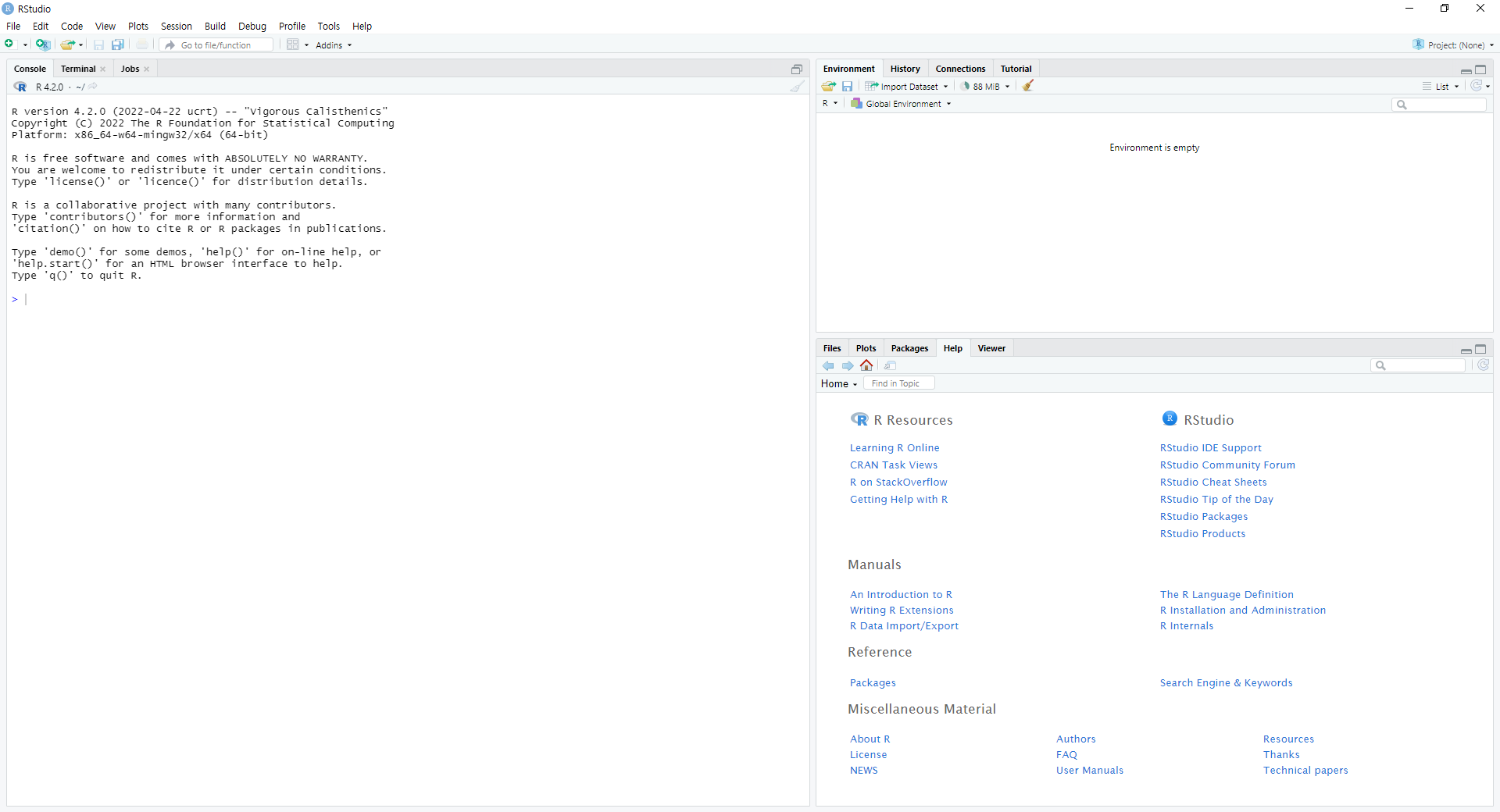Click the New File icon
1500x812 pixels.
9,45
